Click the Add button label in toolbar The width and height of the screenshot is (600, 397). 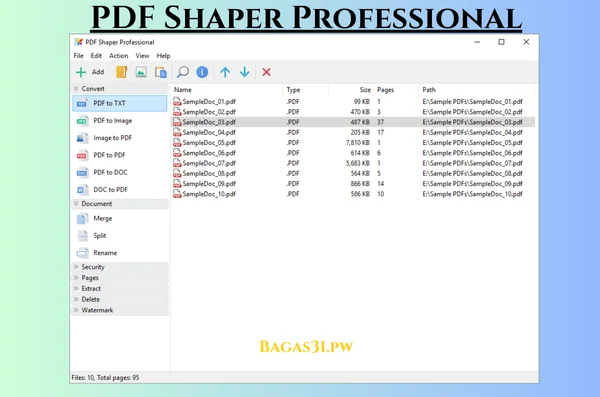98,72
